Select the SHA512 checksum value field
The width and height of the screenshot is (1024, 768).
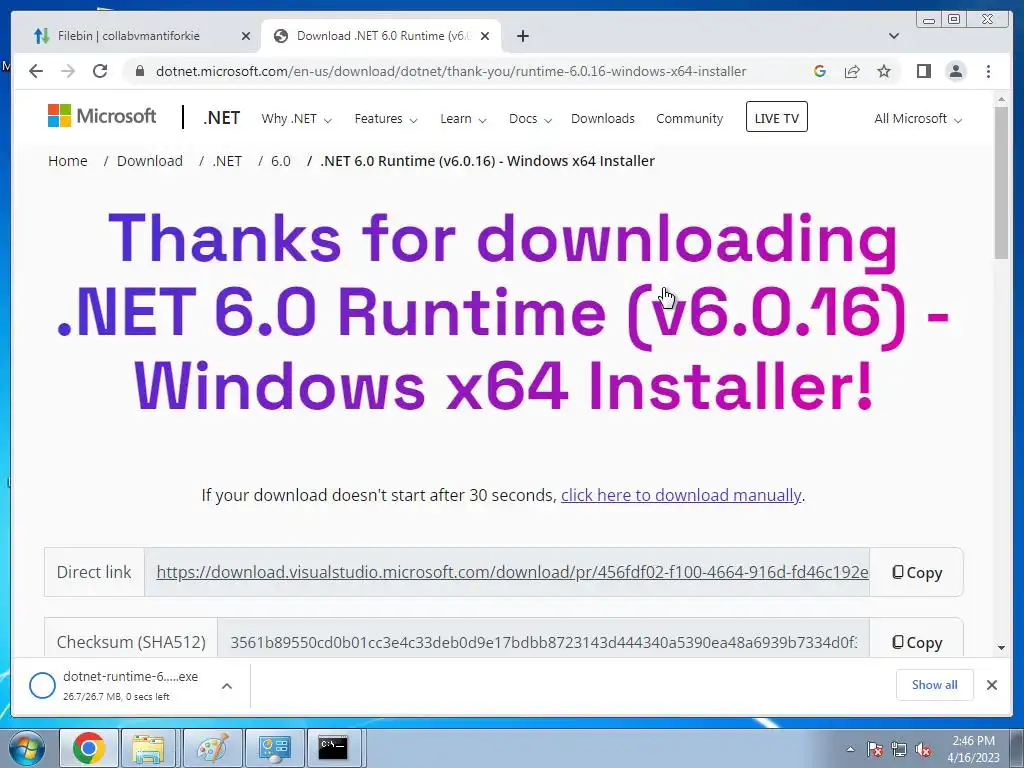click(543, 643)
